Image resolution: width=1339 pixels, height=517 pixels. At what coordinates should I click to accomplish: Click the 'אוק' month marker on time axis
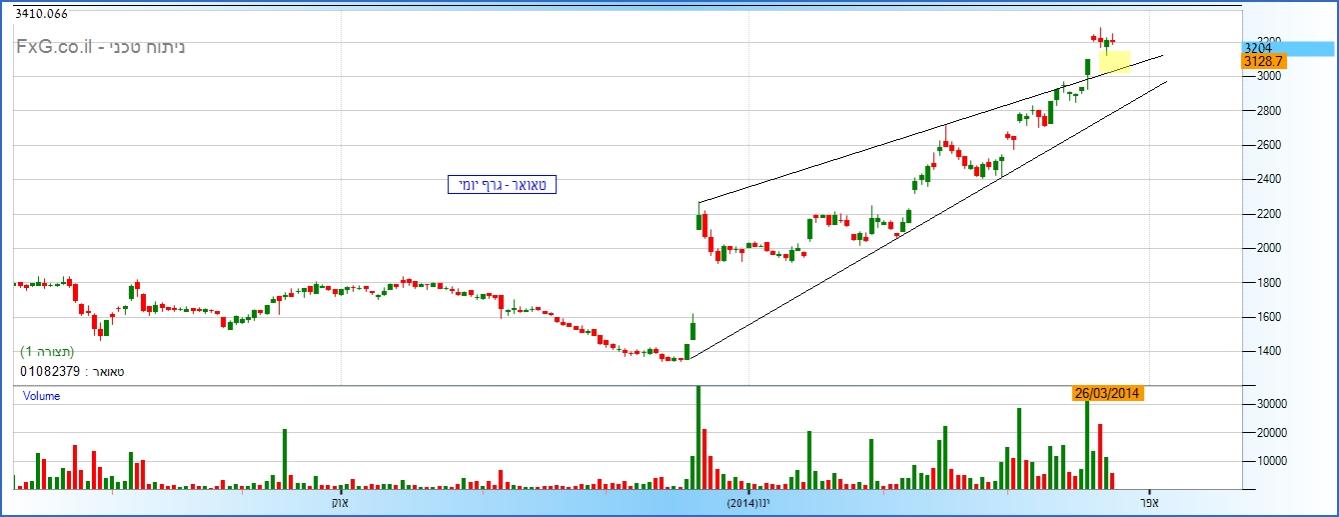coord(340,504)
